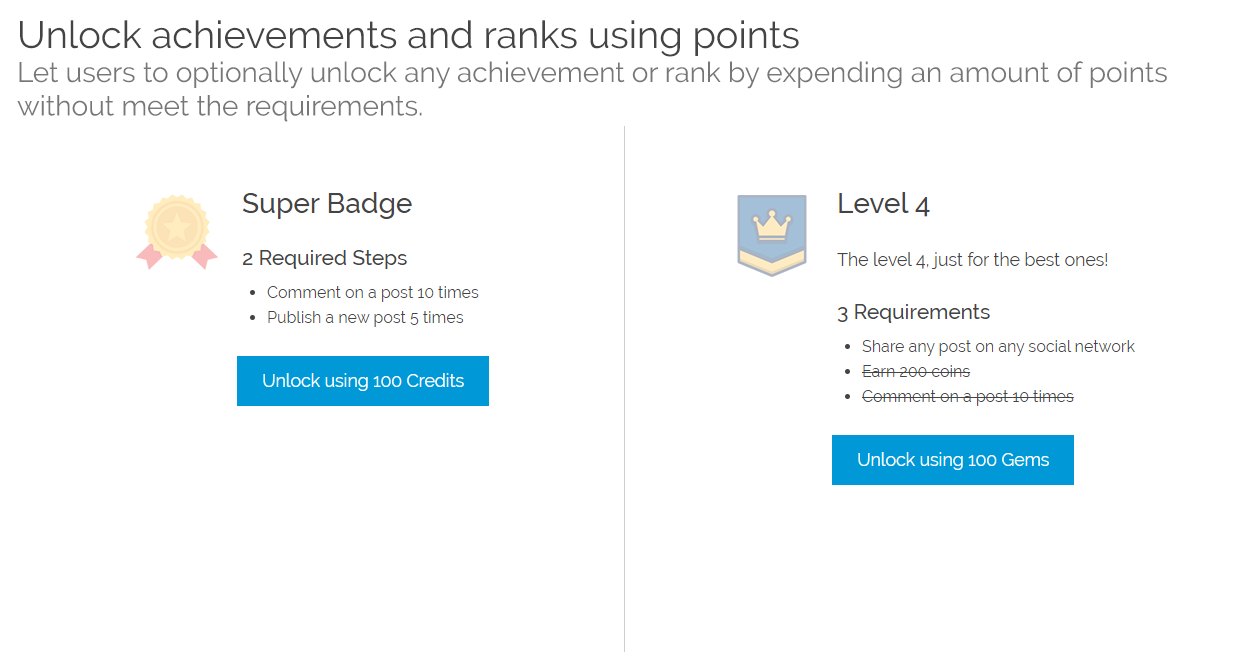Select the Super Badge card heading
This screenshot has height=670, width=1250.
[x=326, y=204]
